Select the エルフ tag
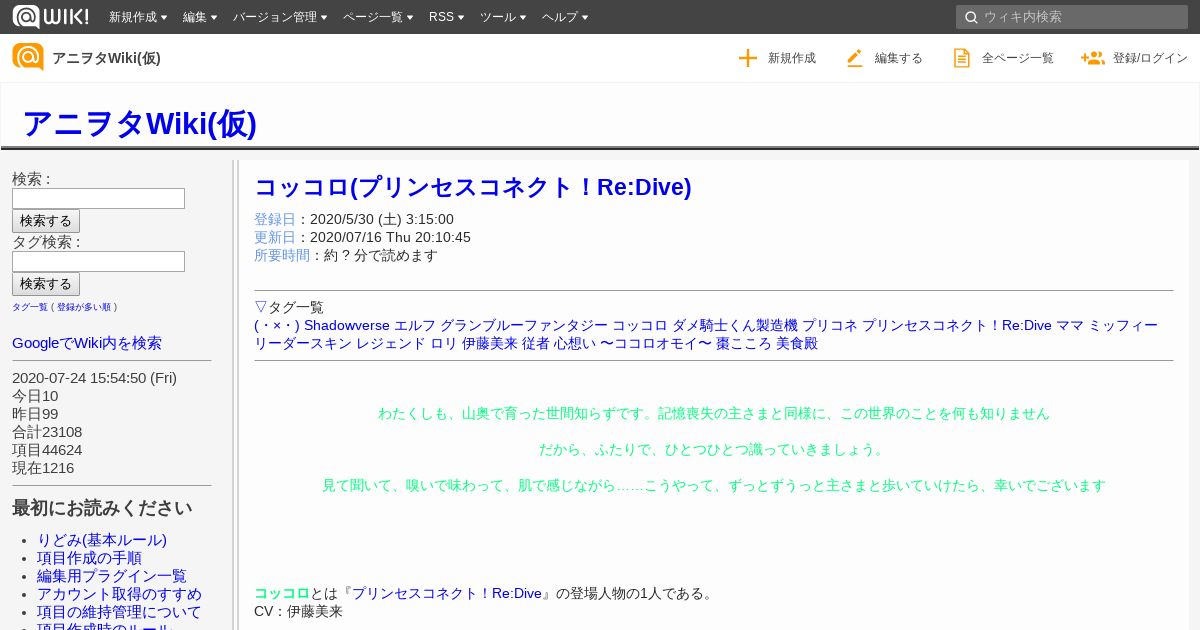The height and width of the screenshot is (630, 1200). [x=415, y=325]
